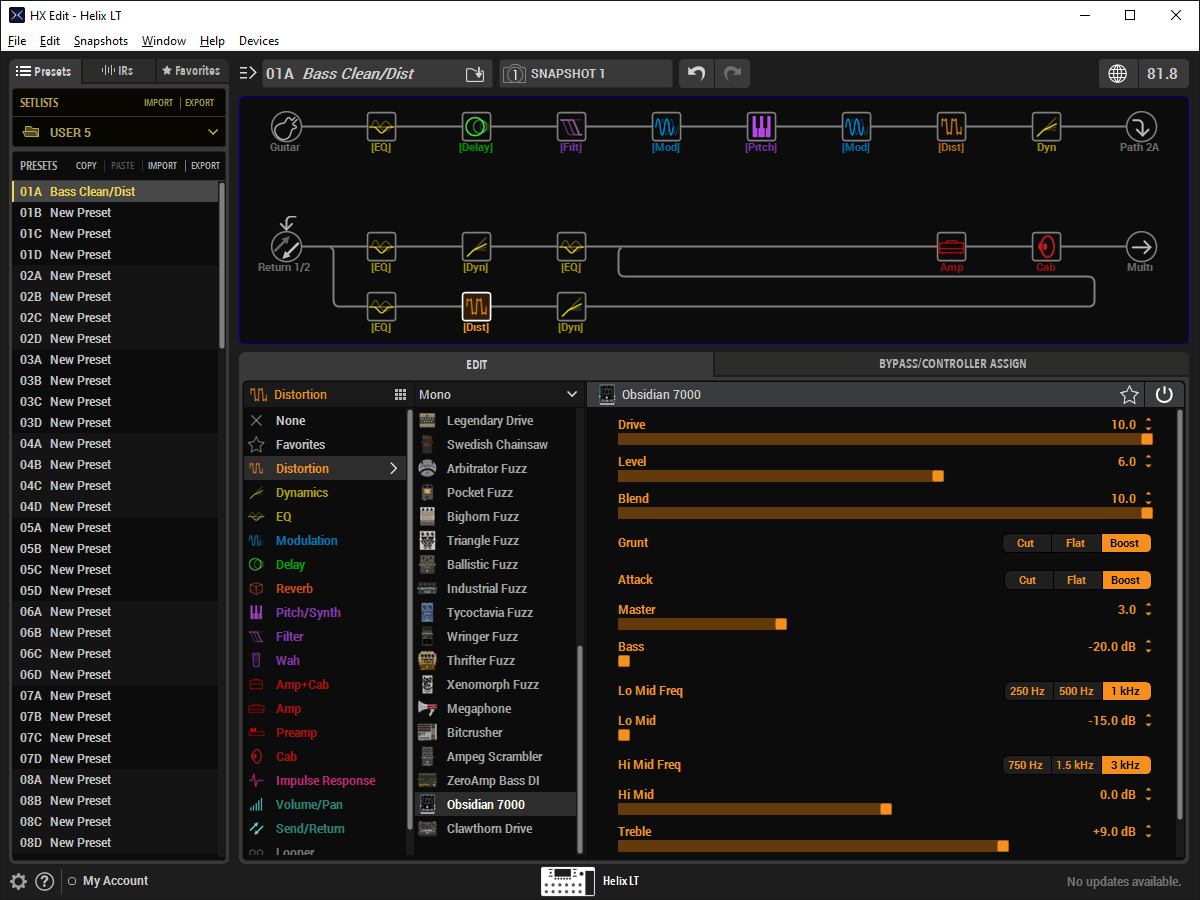The image size is (1200, 900).
Task: Open the Mono/Stereo dropdown
Action: click(x=498, y=395)
